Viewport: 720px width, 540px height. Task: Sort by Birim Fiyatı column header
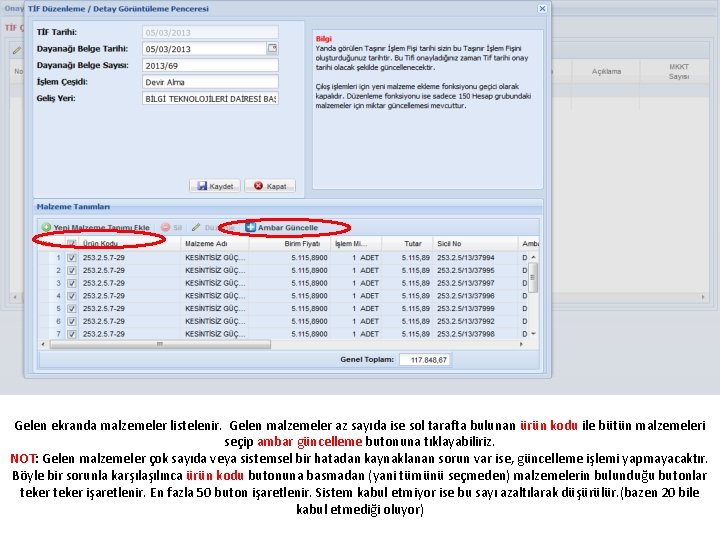coord(290,243)
